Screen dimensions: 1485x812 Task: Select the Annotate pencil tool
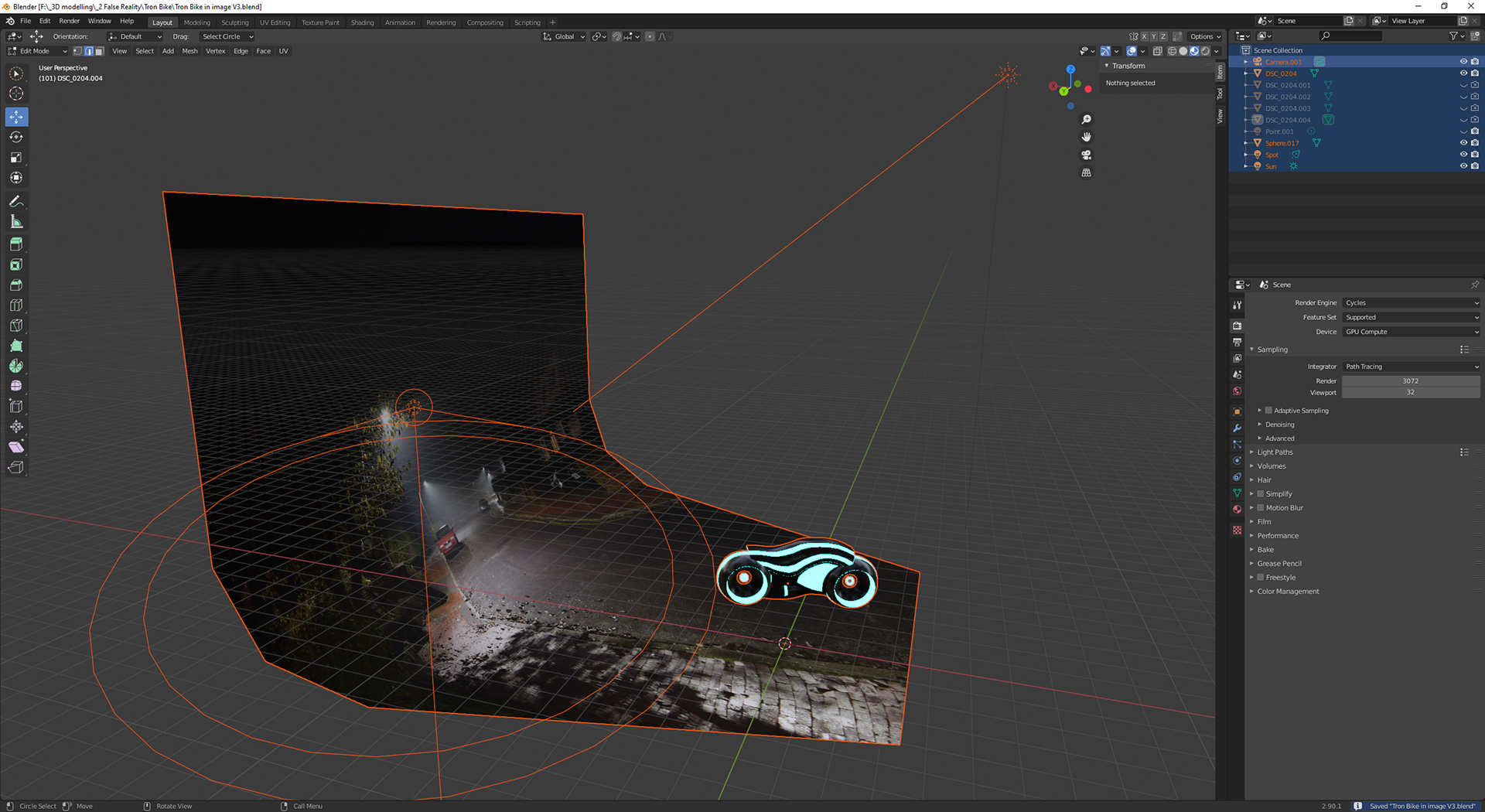point(16,202)
